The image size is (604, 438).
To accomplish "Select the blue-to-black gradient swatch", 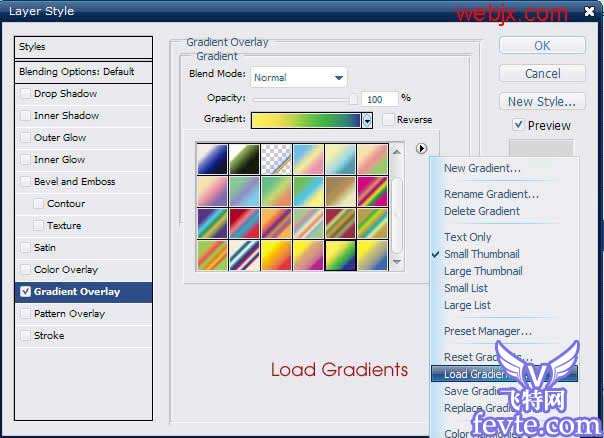I will (212, 159).
